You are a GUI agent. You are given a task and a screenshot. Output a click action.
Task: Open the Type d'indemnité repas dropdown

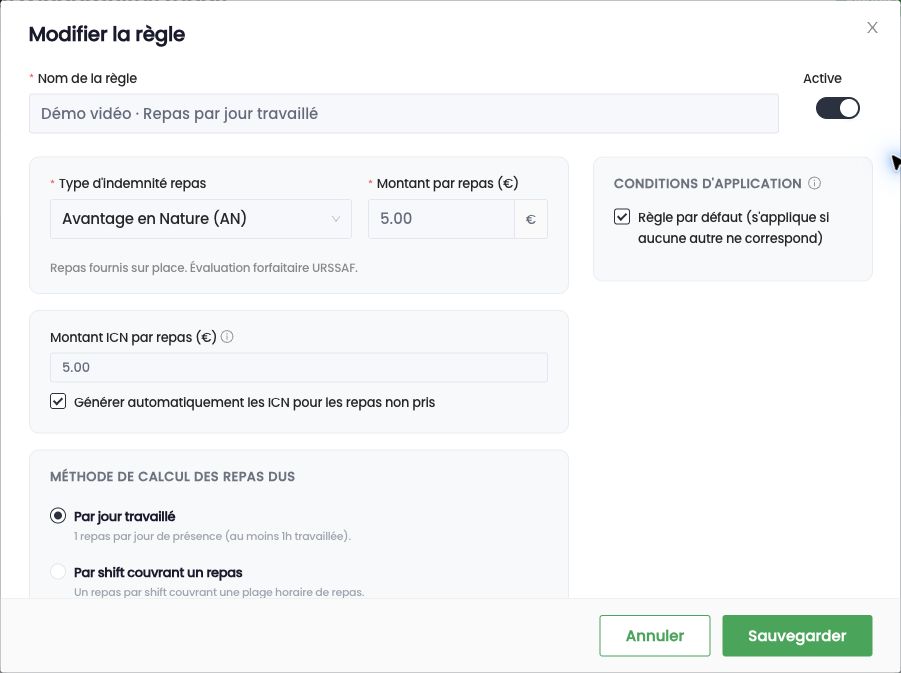click(x=201, y=219)
